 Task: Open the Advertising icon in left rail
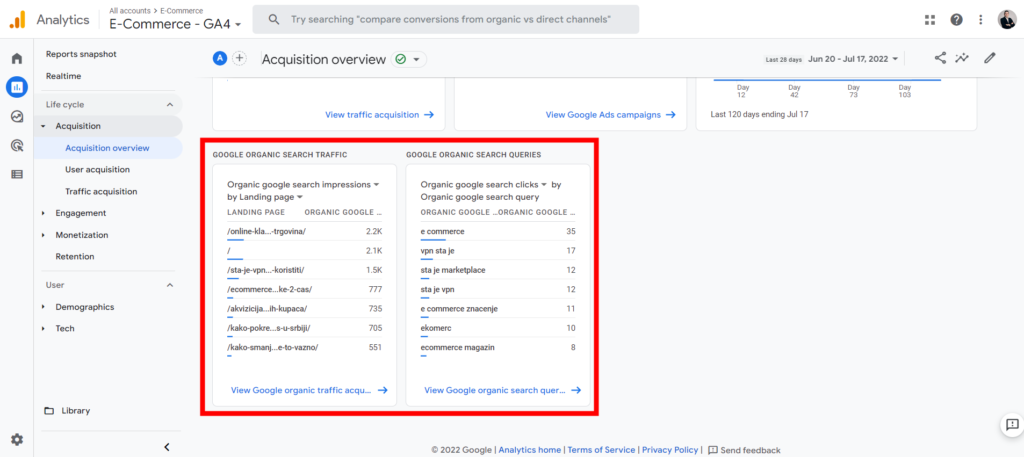click(17, 145)
